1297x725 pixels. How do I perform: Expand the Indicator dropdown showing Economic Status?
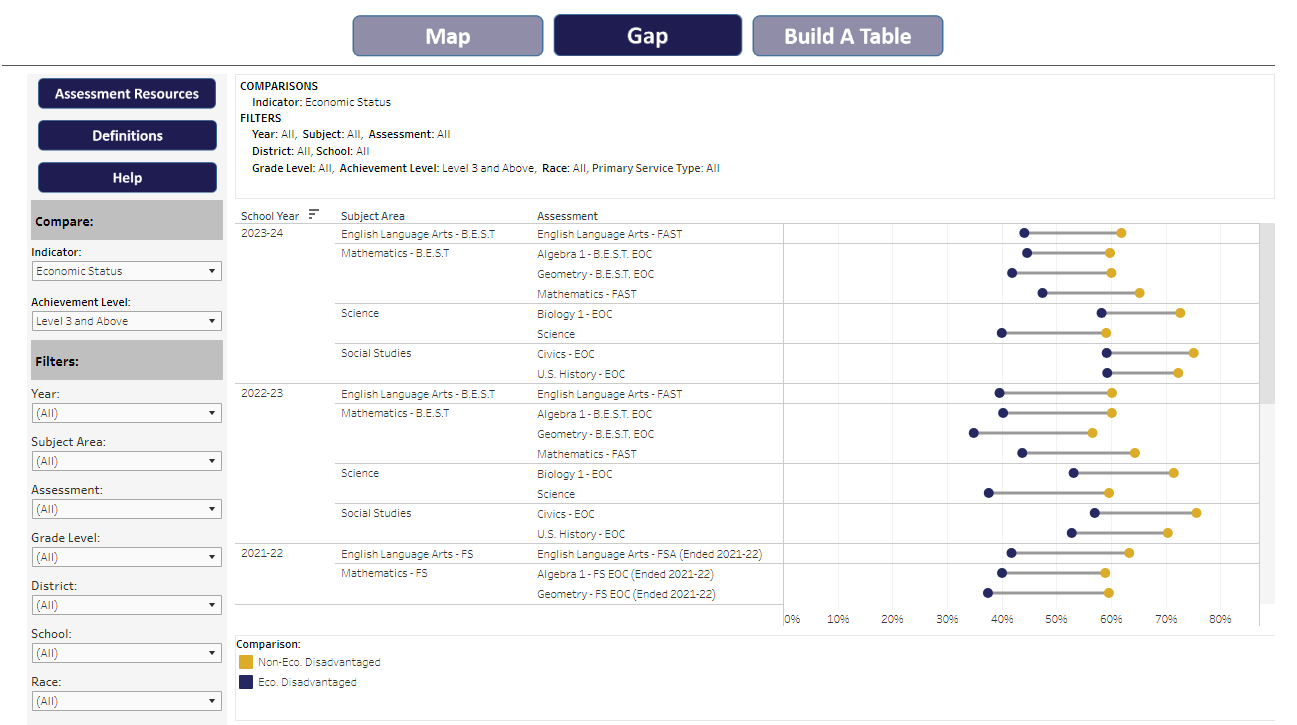tap(126, 271)
